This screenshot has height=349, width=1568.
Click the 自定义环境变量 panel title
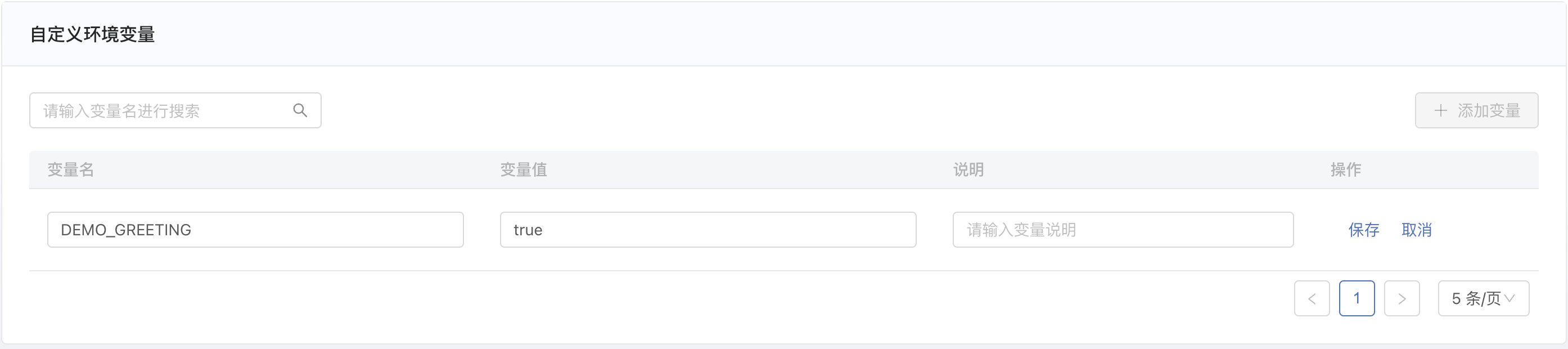click(93, 34)
